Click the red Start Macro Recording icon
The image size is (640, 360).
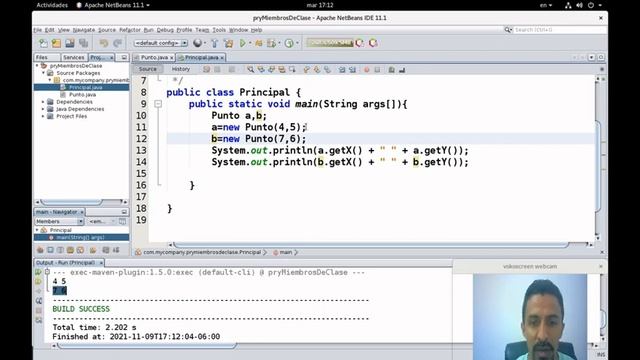pyautogui.click(x=367, y=70)
